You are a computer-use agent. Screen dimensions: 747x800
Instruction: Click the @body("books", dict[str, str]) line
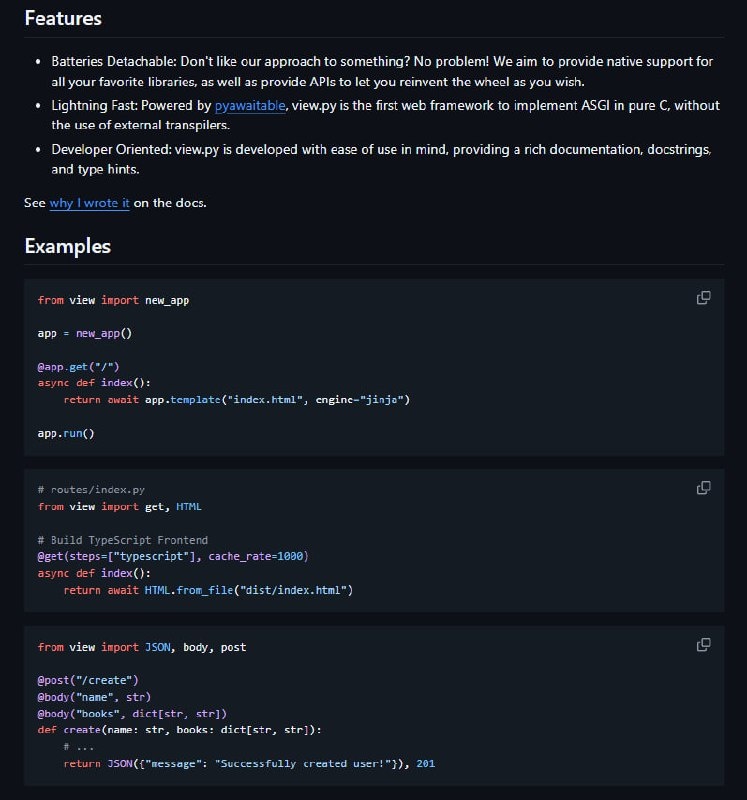pos(132,713)
